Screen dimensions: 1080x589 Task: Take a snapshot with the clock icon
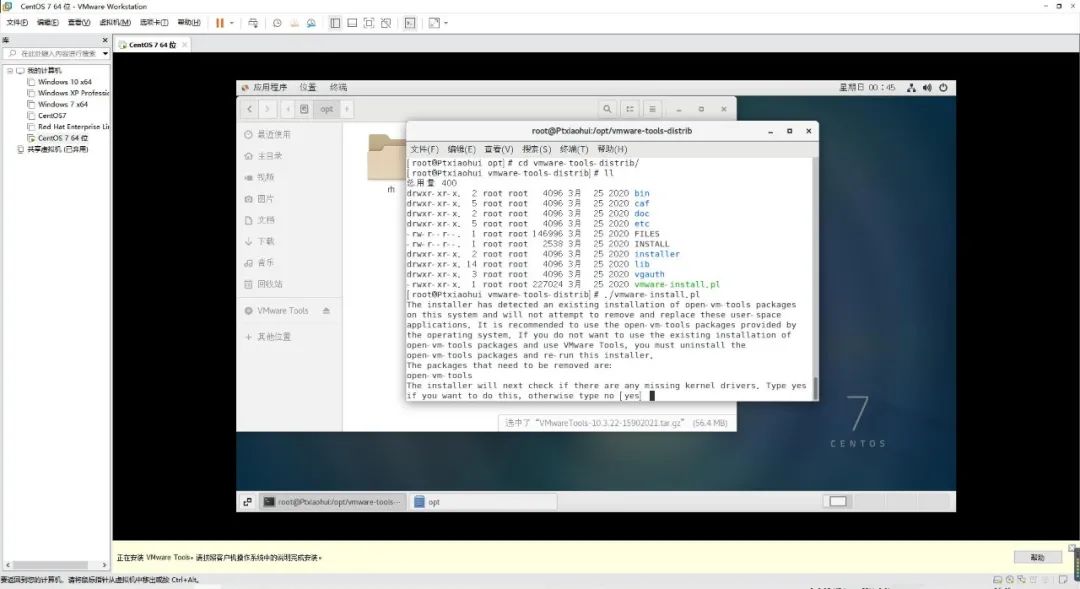pyautogui.click(x=277, y=23)
